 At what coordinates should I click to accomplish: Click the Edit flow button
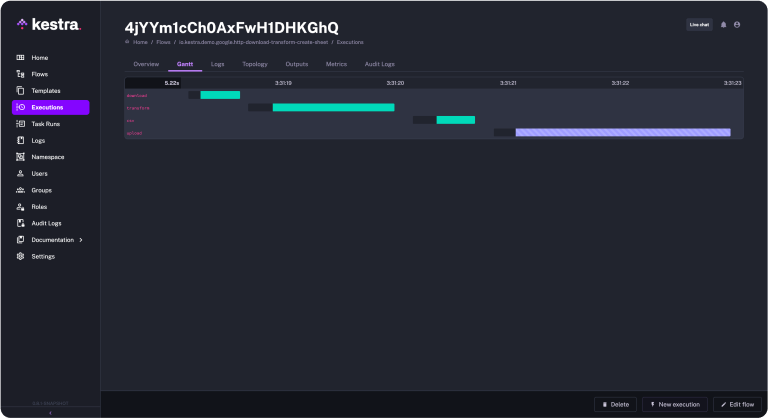(x=738, y=404)
